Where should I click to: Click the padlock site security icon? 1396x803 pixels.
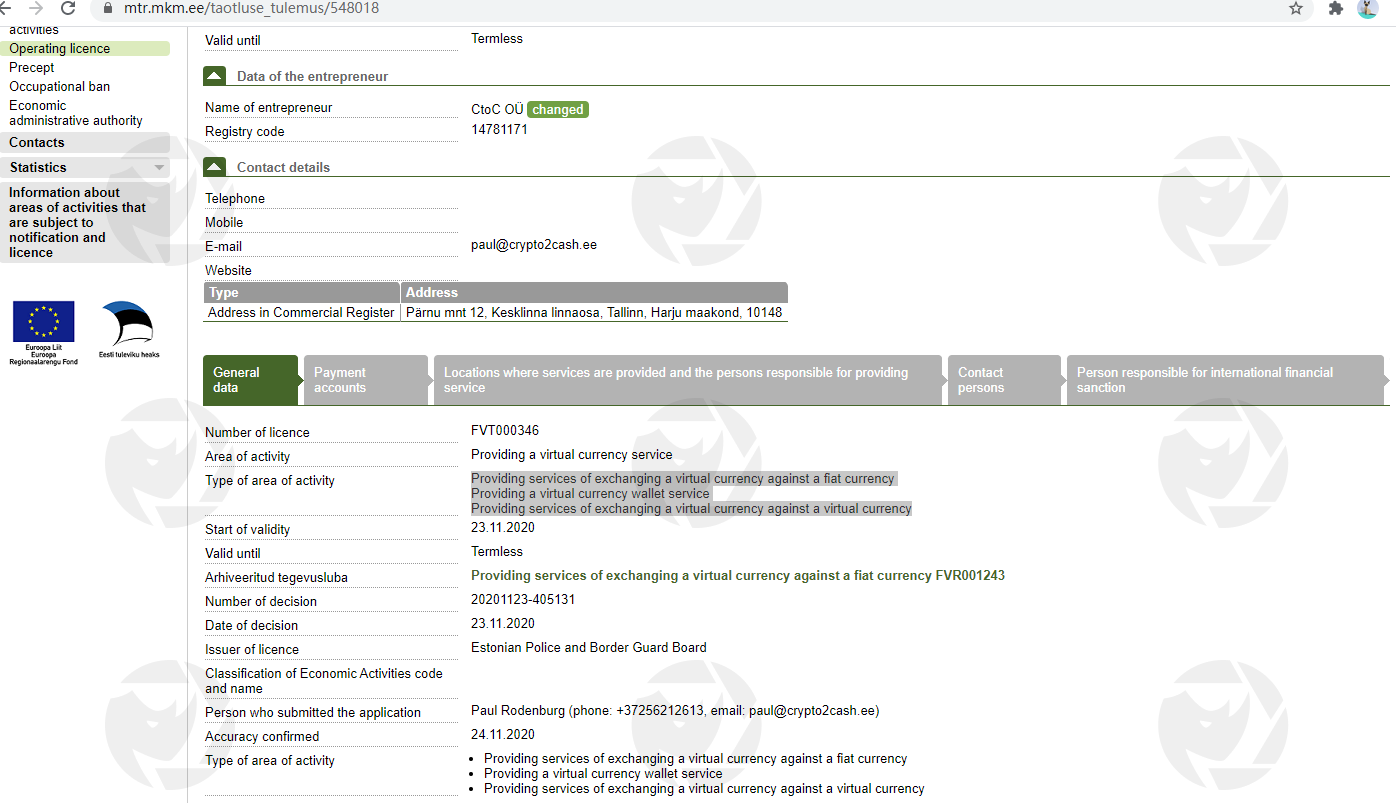pyautogui.click(x=108, y=8)
